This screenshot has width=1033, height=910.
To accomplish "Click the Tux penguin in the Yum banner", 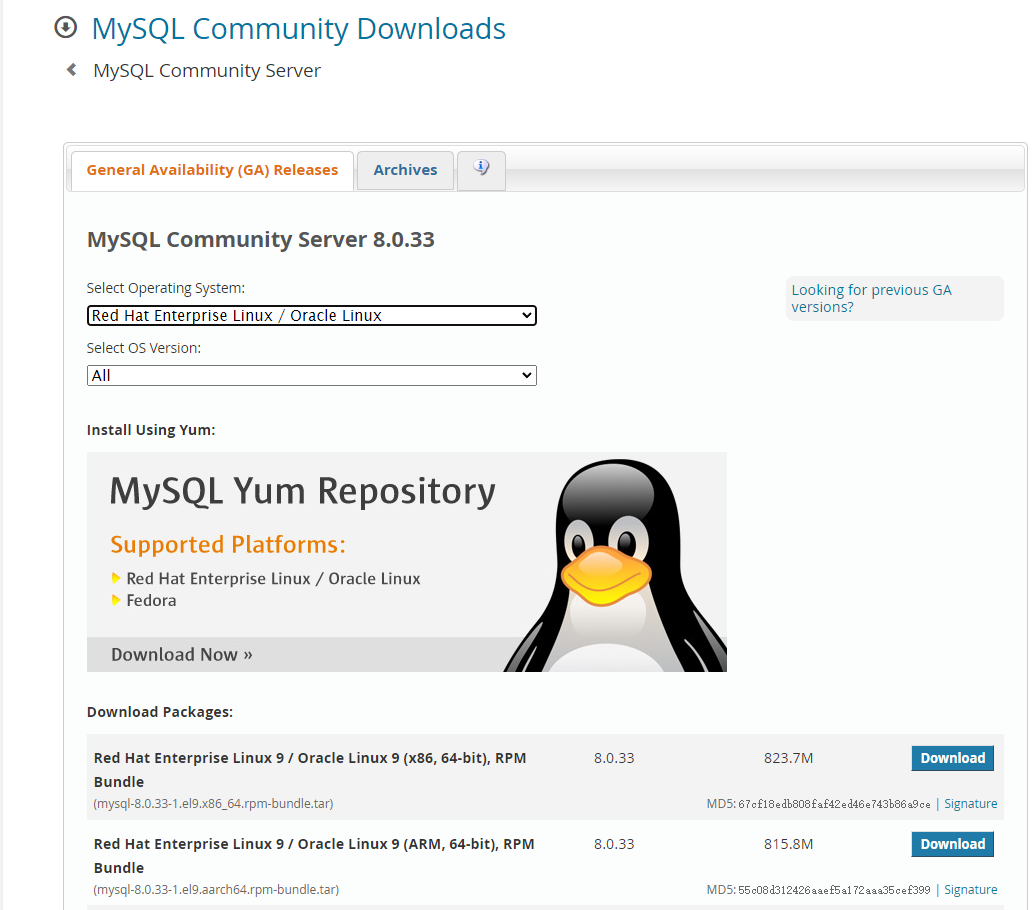I will coord(616,565).
